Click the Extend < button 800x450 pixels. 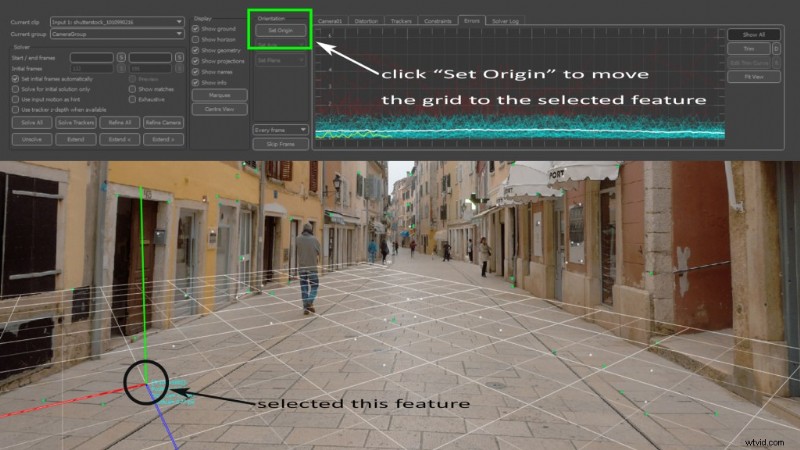(120, 139)
